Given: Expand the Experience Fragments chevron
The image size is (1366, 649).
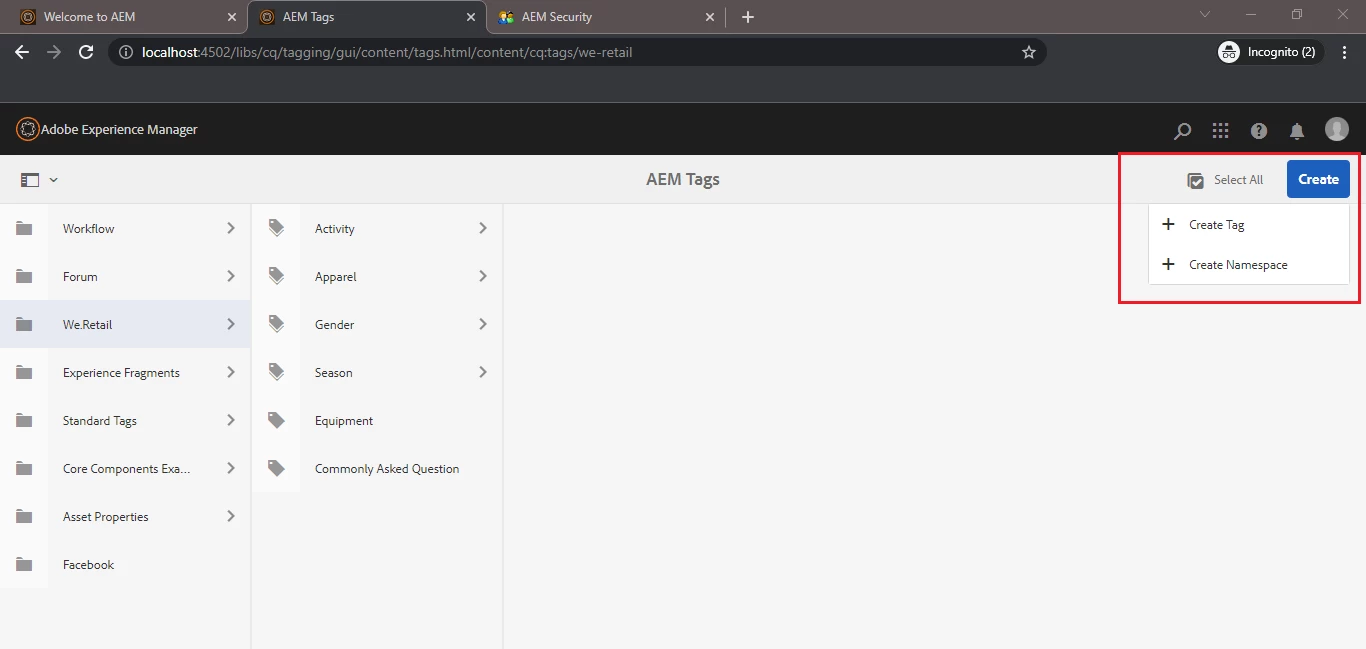Looking at the screenshot, I should 231,372.
